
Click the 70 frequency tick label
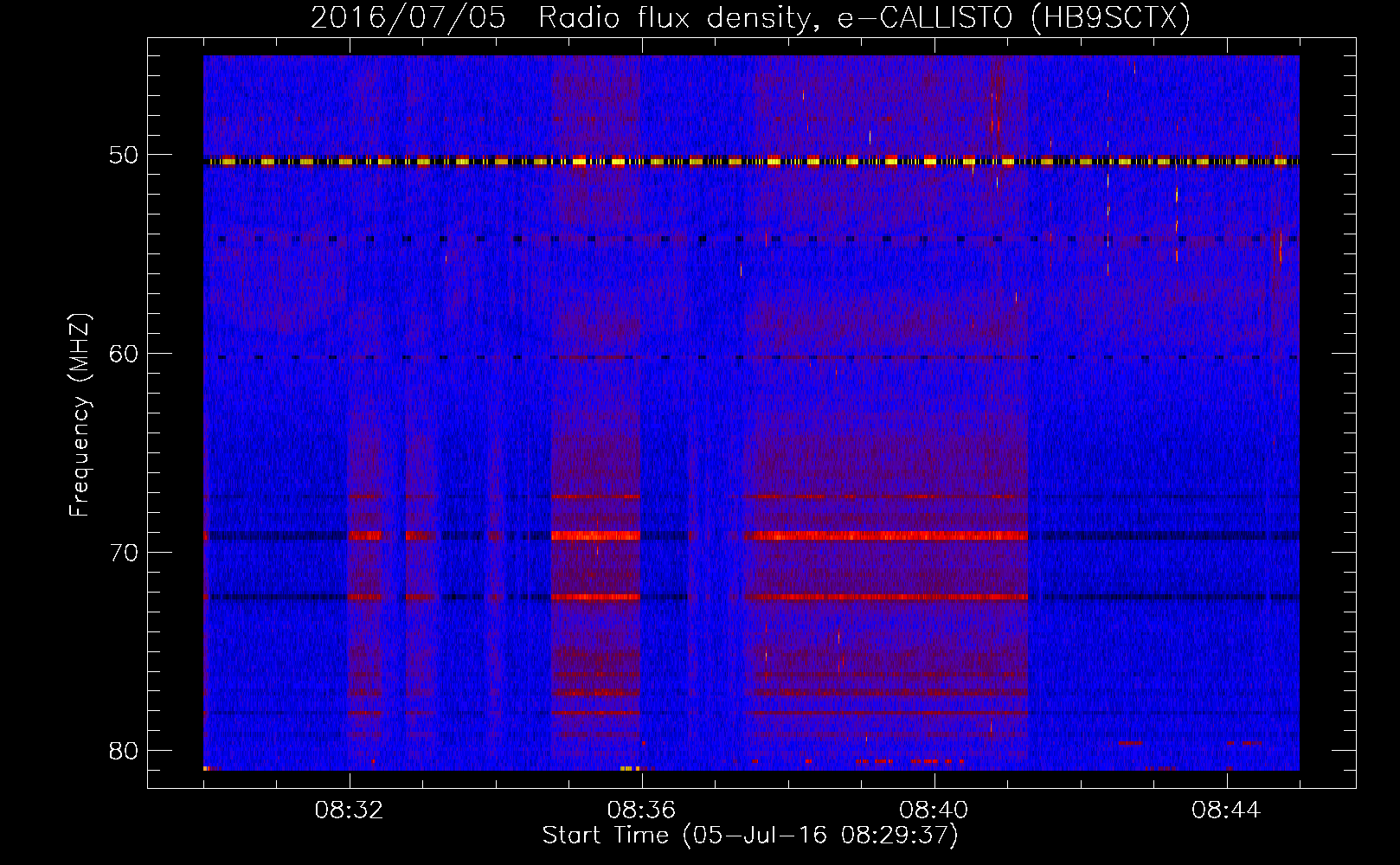(x=123, y=553)
